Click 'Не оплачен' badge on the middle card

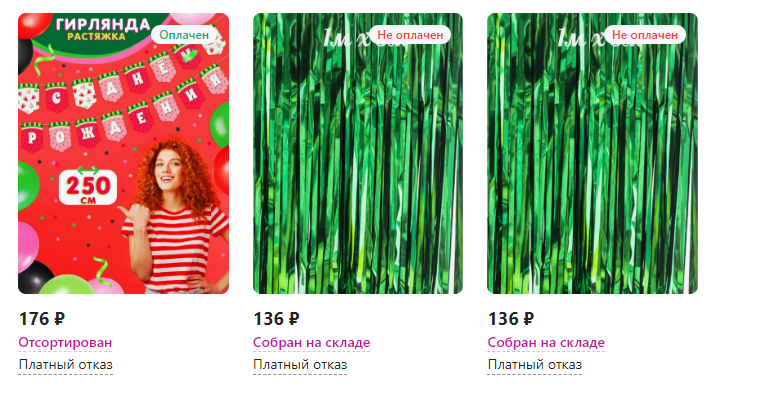coord(410,35)
